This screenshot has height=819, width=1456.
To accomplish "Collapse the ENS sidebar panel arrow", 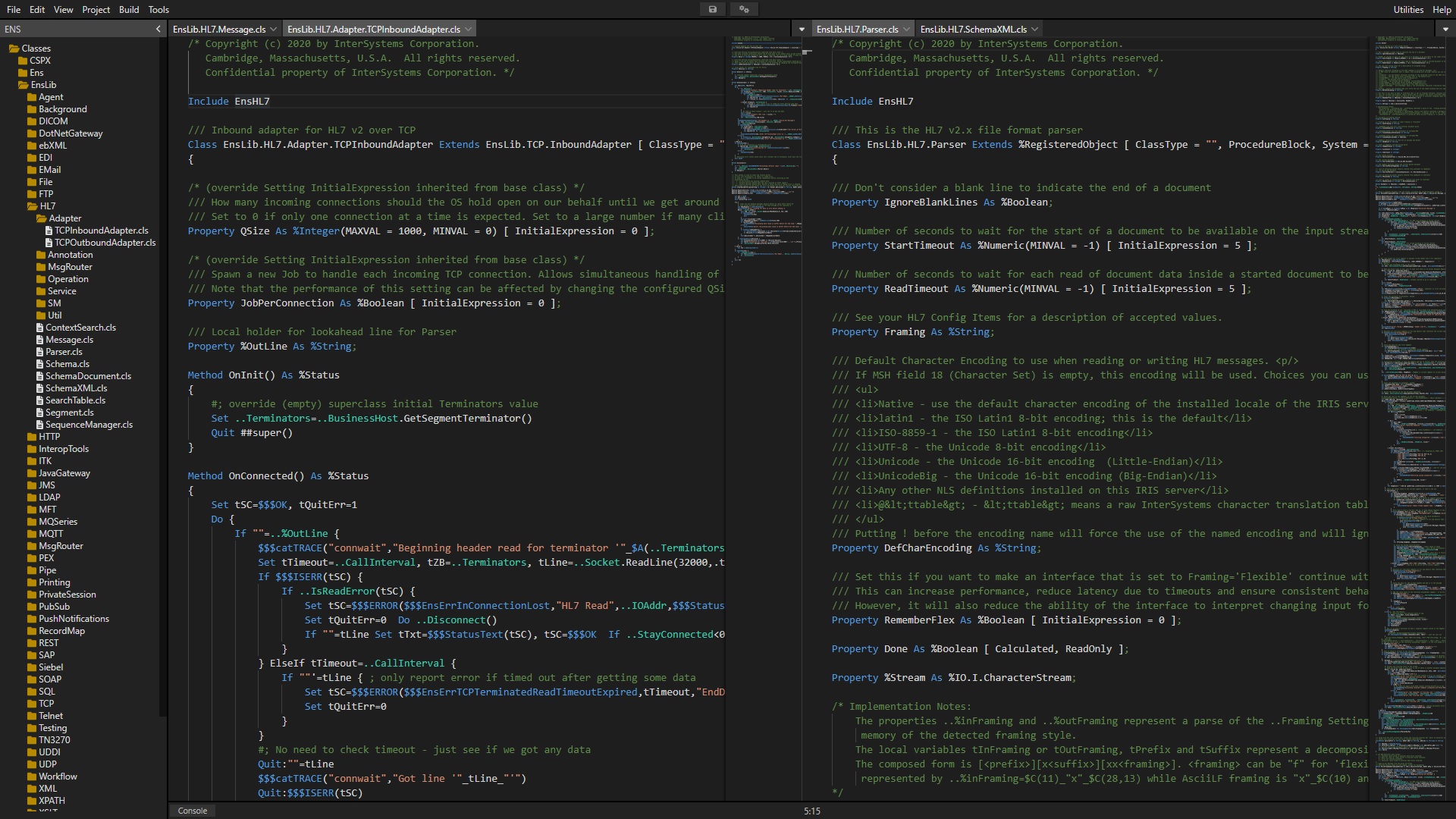I will coord(158,29).
